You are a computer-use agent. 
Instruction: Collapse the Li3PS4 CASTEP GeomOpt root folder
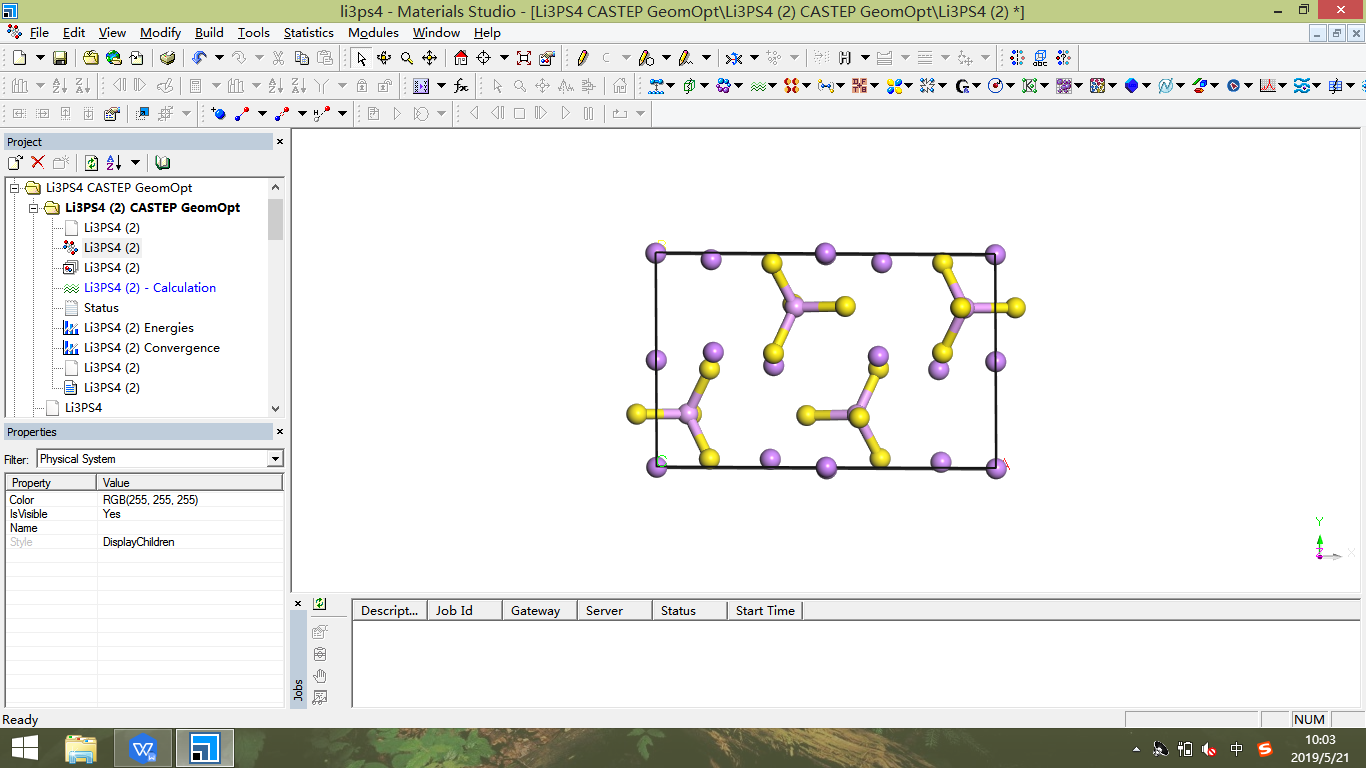[x=15, y=188]
